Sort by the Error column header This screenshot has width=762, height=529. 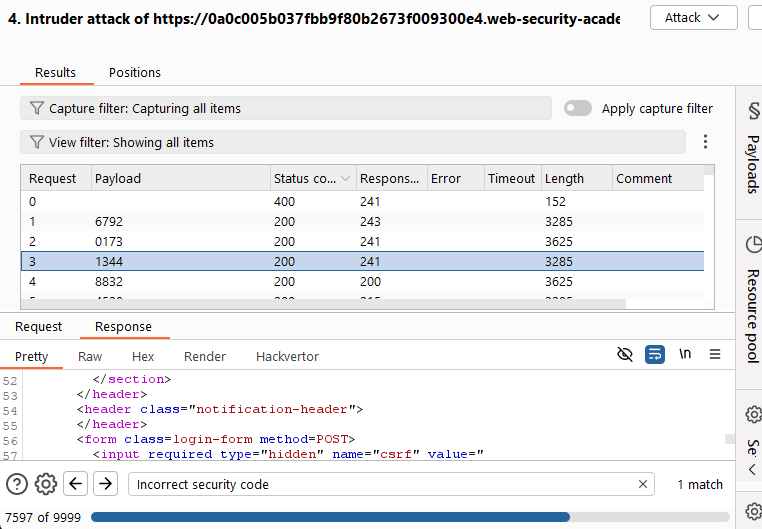tap(456, 178)
